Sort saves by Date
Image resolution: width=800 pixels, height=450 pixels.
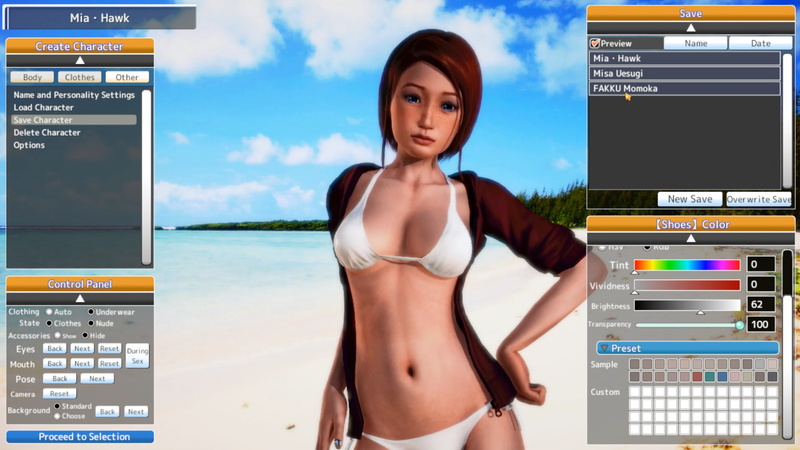point(760,43)
